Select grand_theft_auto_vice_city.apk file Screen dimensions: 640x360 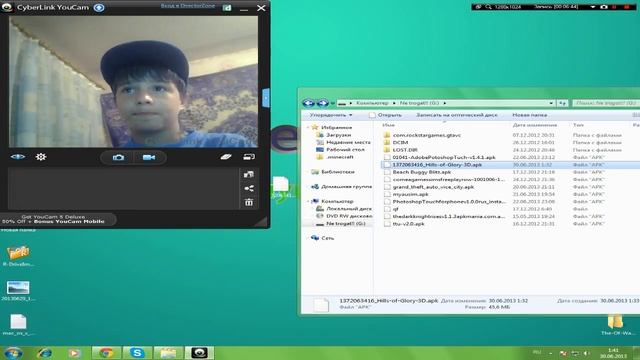(433, 187)
